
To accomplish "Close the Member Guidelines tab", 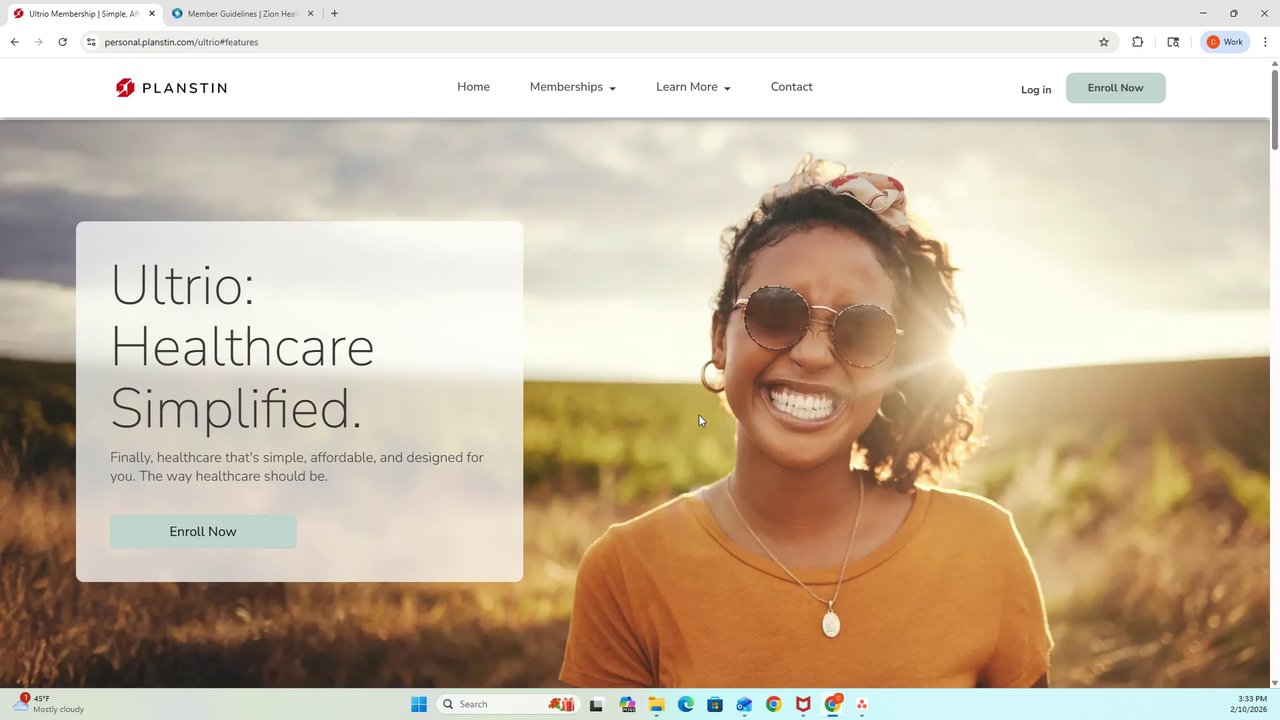I will tap(310, 14).
